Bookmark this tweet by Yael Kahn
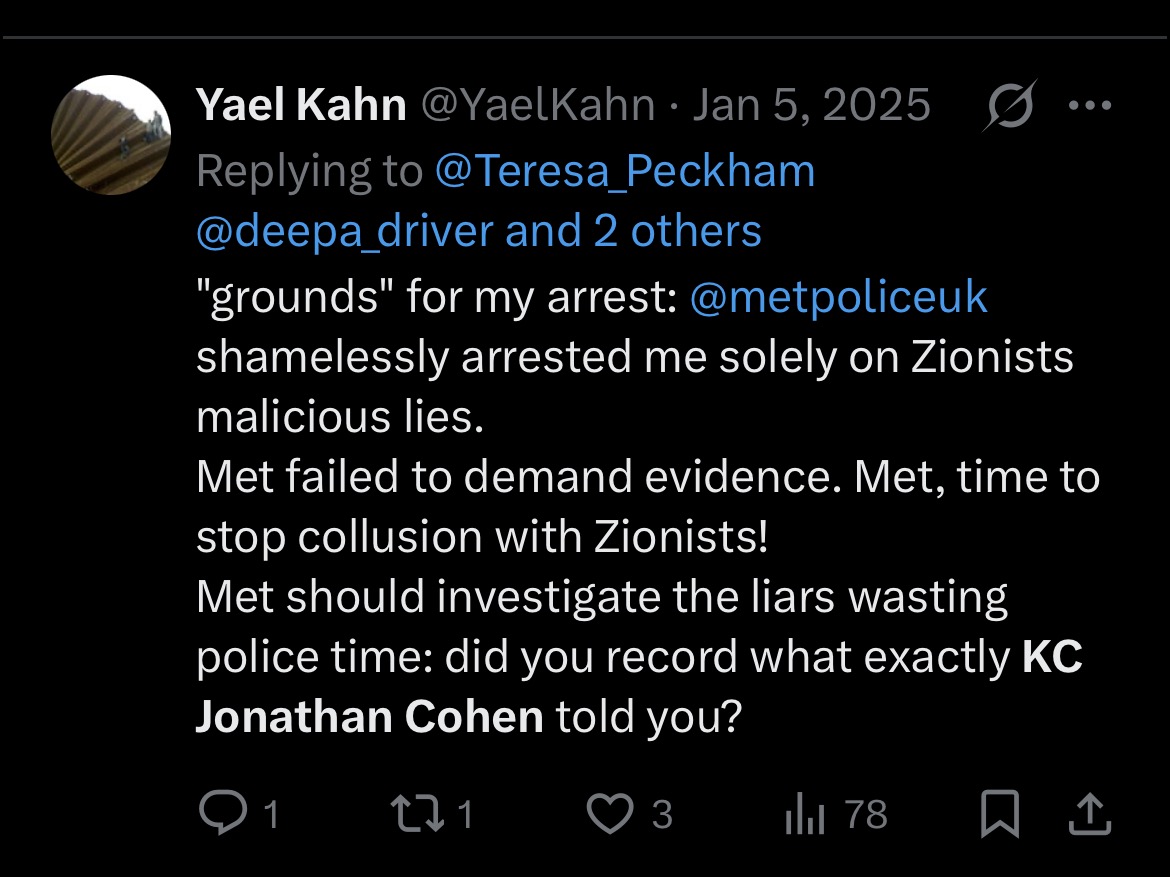 point(999,815)
